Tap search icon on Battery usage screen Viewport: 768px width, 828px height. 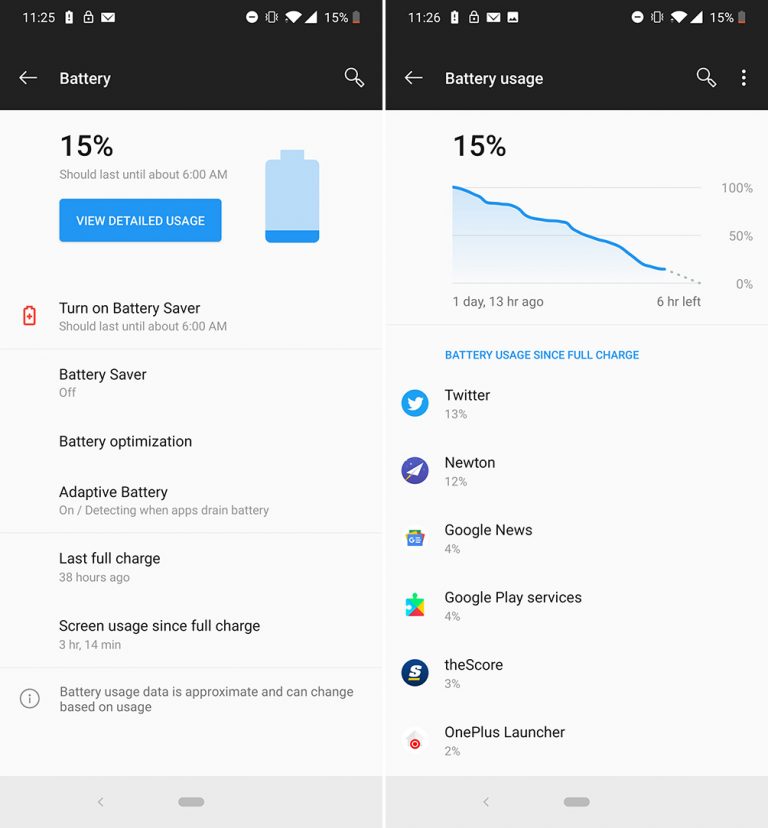(x=706, y=78)
